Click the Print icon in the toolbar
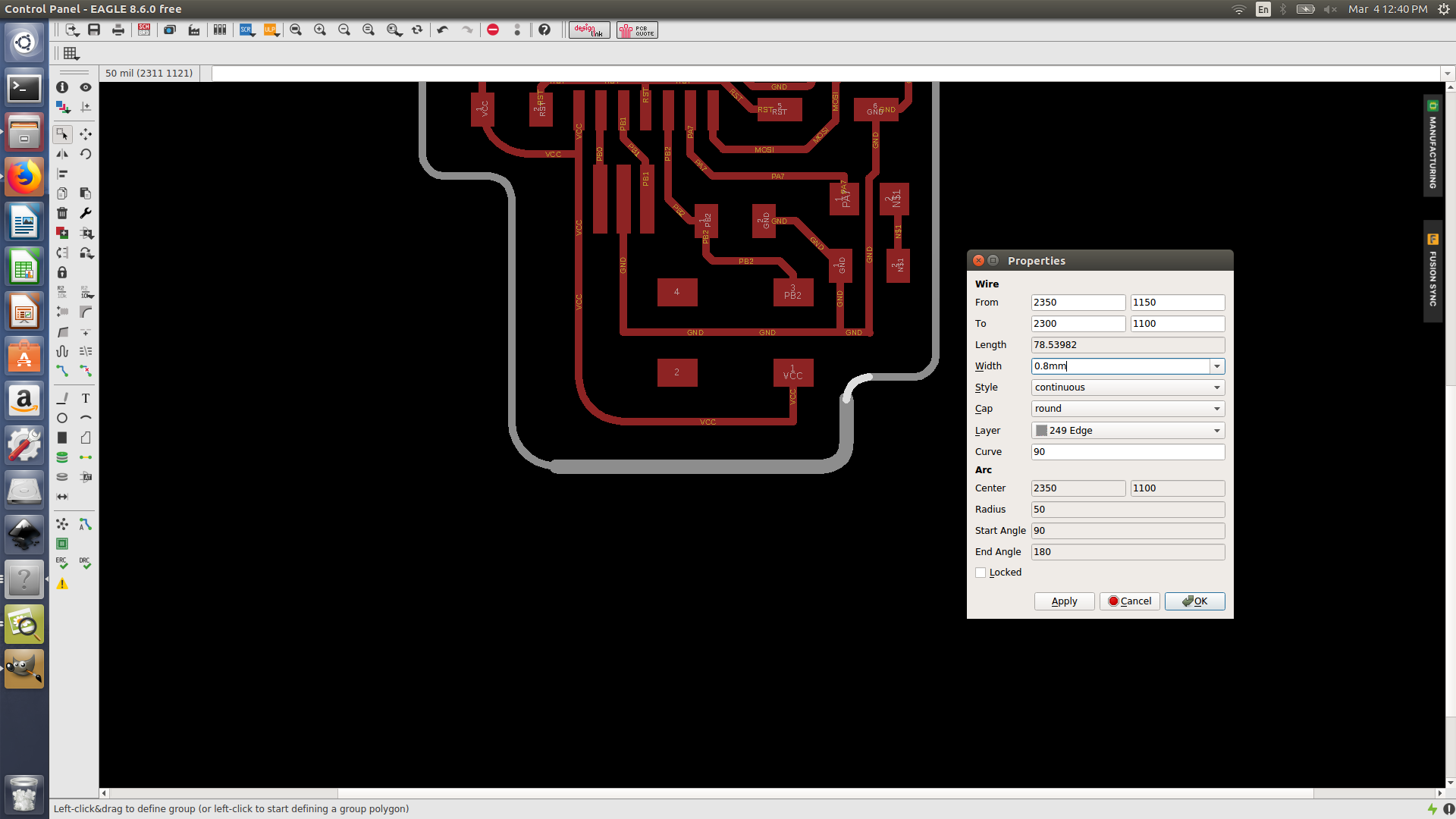 118,30
